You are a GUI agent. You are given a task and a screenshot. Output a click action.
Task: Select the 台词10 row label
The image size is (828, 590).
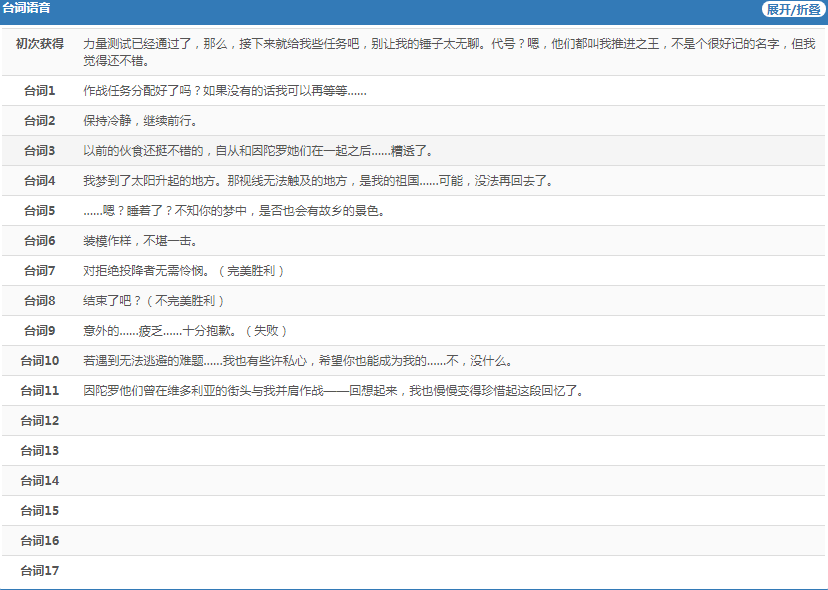40,361
